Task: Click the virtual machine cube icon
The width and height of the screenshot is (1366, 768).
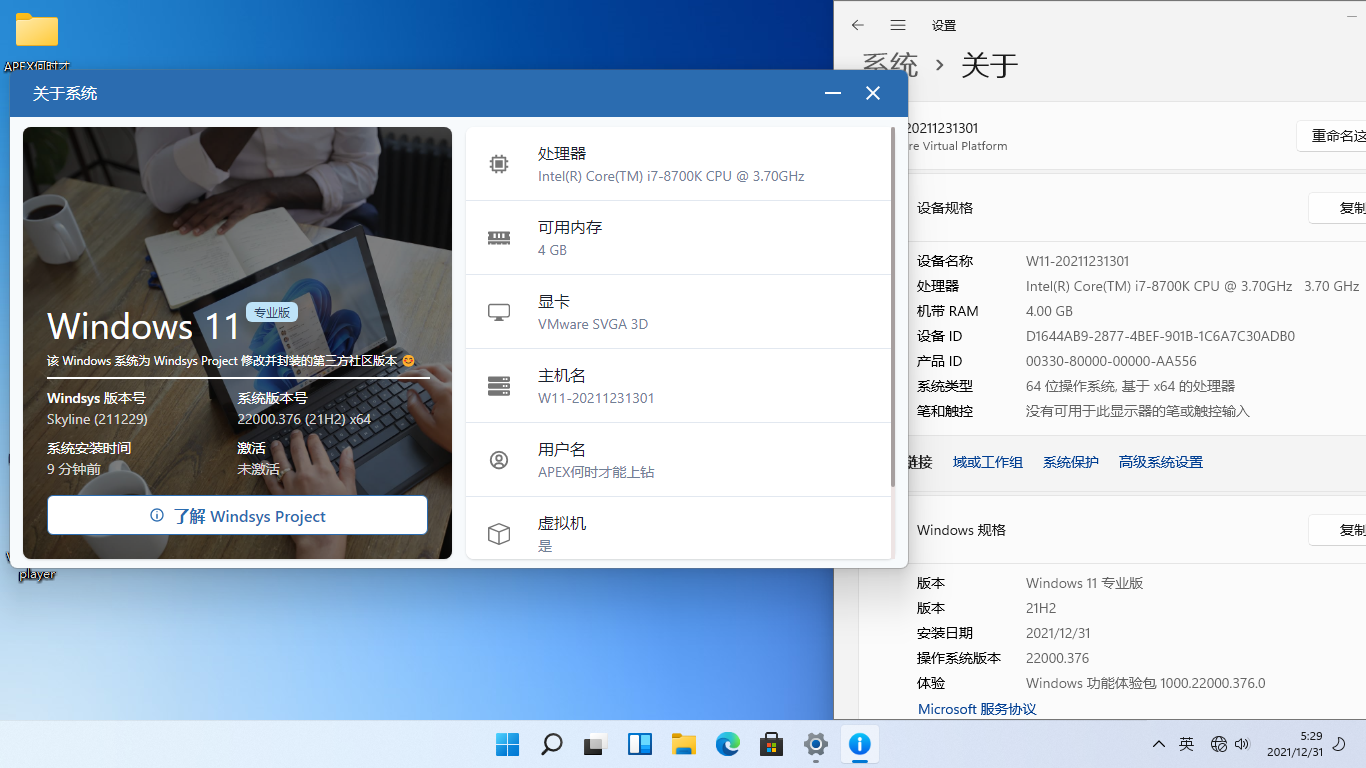Action: pos(498,534)
